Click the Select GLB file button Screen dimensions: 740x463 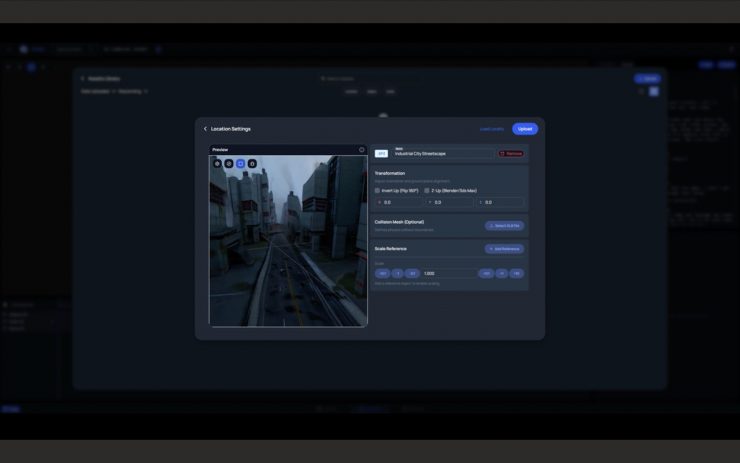[x=504, y=226]
